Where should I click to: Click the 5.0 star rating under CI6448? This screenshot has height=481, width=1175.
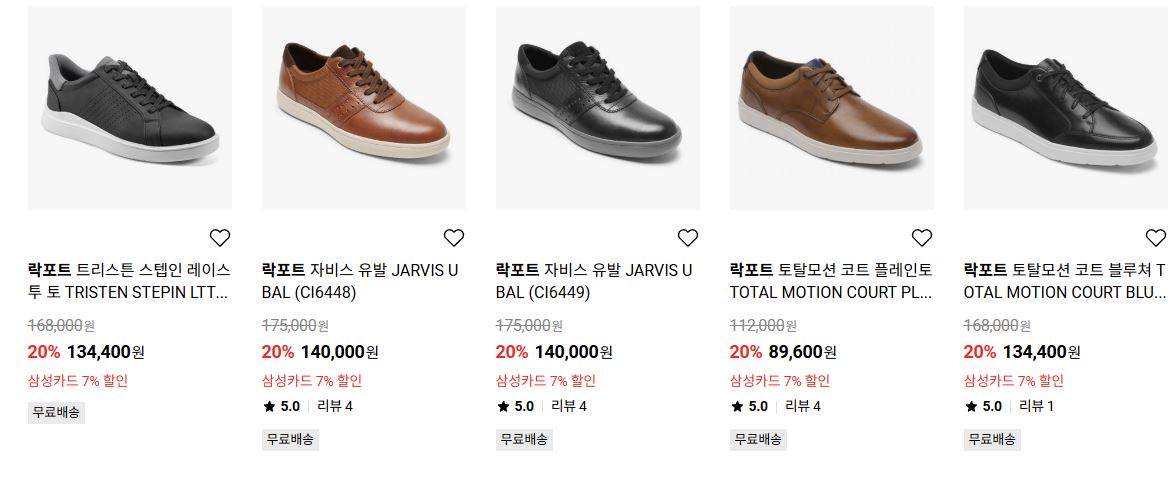[x=281, y=406]
